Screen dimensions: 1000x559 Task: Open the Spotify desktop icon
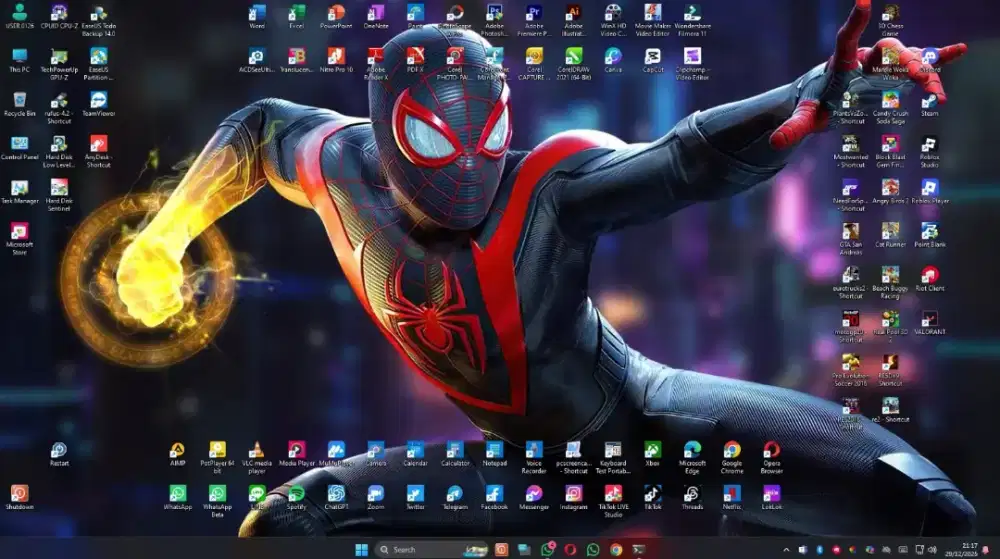pyautogui.click(x=296, y=494)
